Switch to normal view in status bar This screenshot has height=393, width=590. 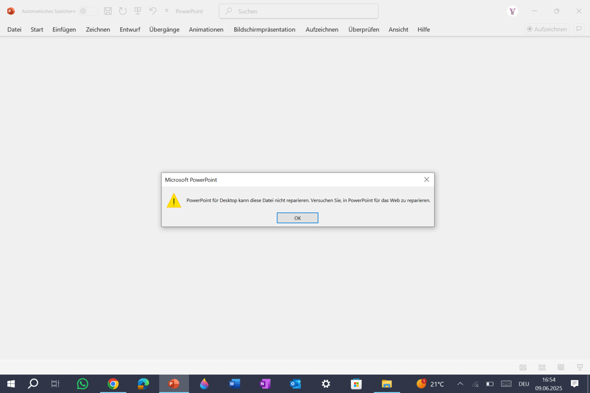(x=523, y=367)
